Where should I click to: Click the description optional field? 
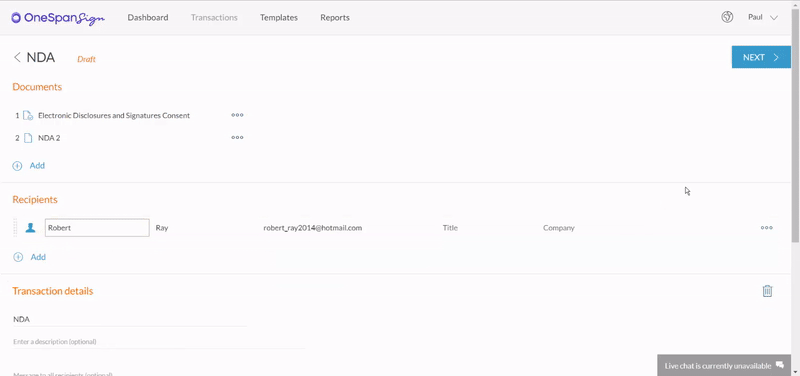point(159,341)
